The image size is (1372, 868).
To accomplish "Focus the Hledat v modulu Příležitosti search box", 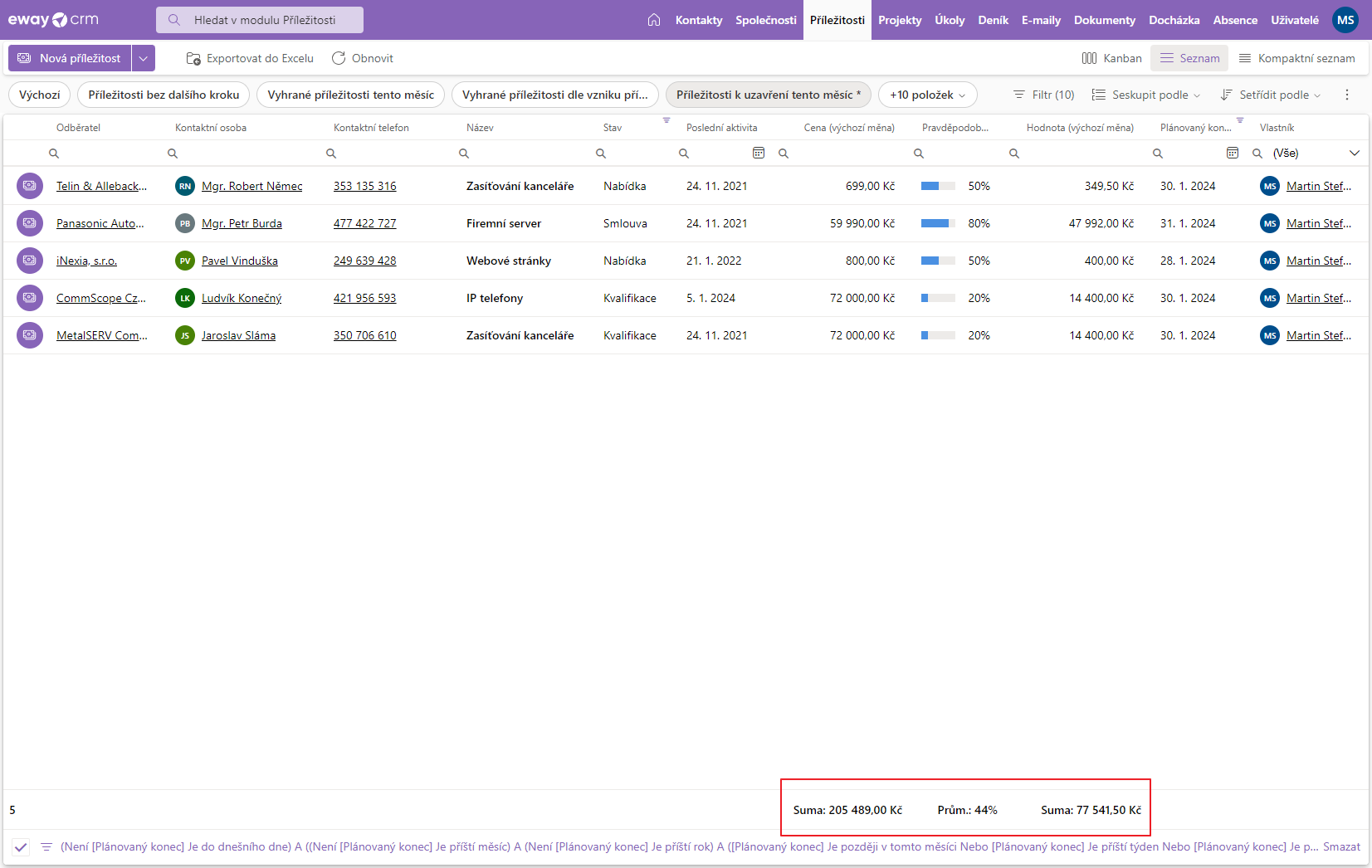I will pyautogui.click(x=260, y=20).
